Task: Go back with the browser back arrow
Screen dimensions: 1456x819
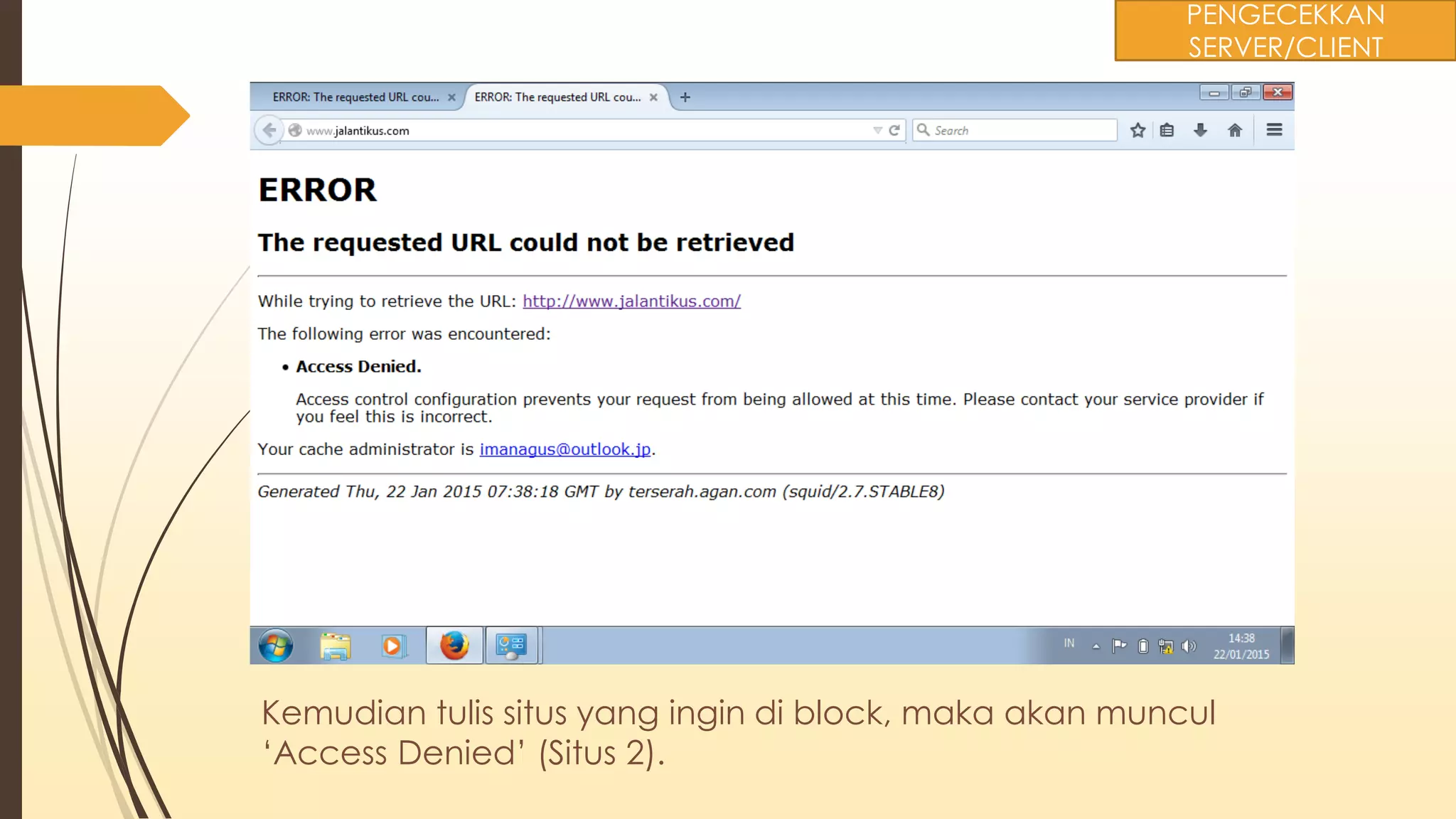Action: point(269,130)
